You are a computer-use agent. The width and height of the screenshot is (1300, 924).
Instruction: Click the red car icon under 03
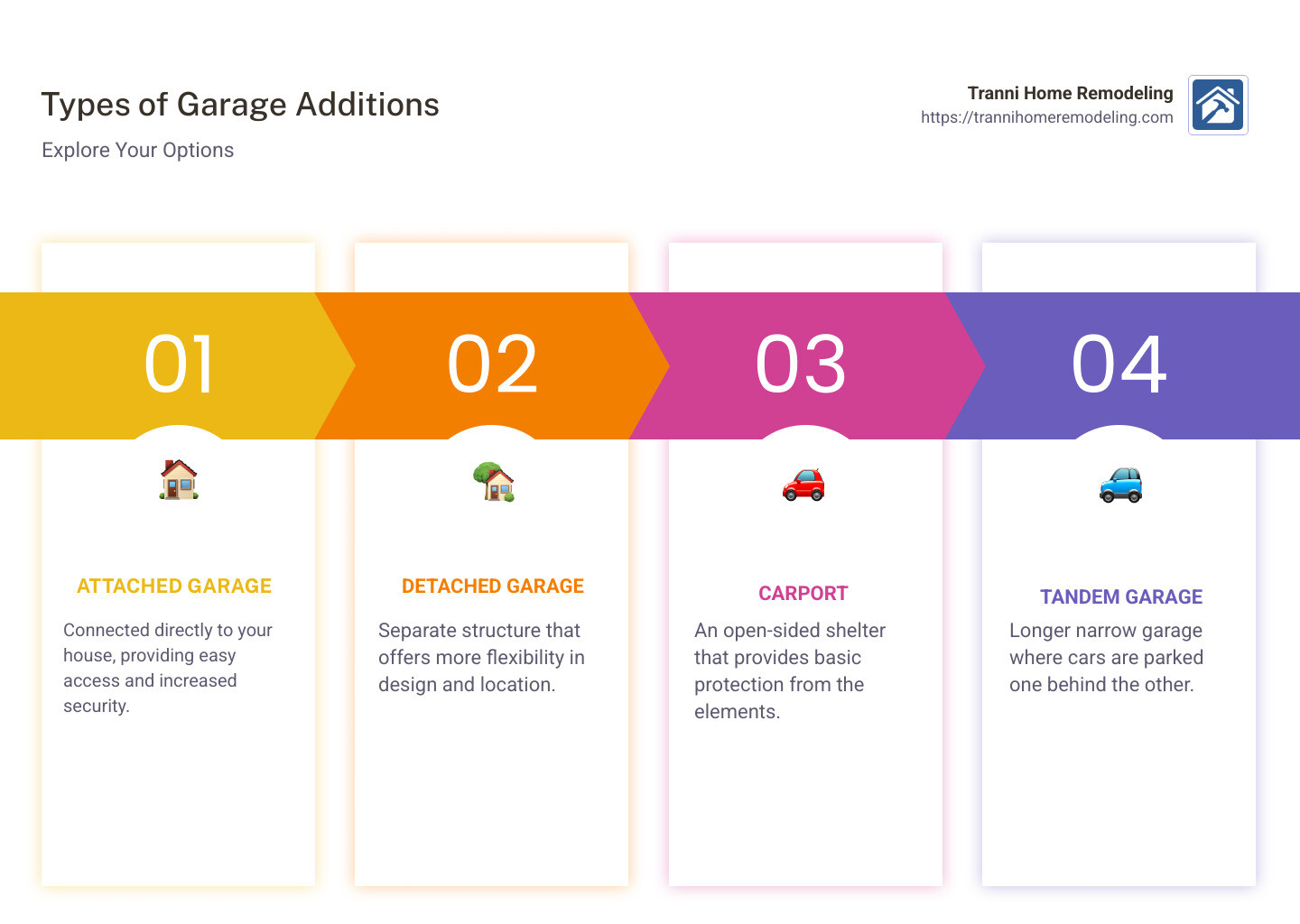[x=803, y=485]
